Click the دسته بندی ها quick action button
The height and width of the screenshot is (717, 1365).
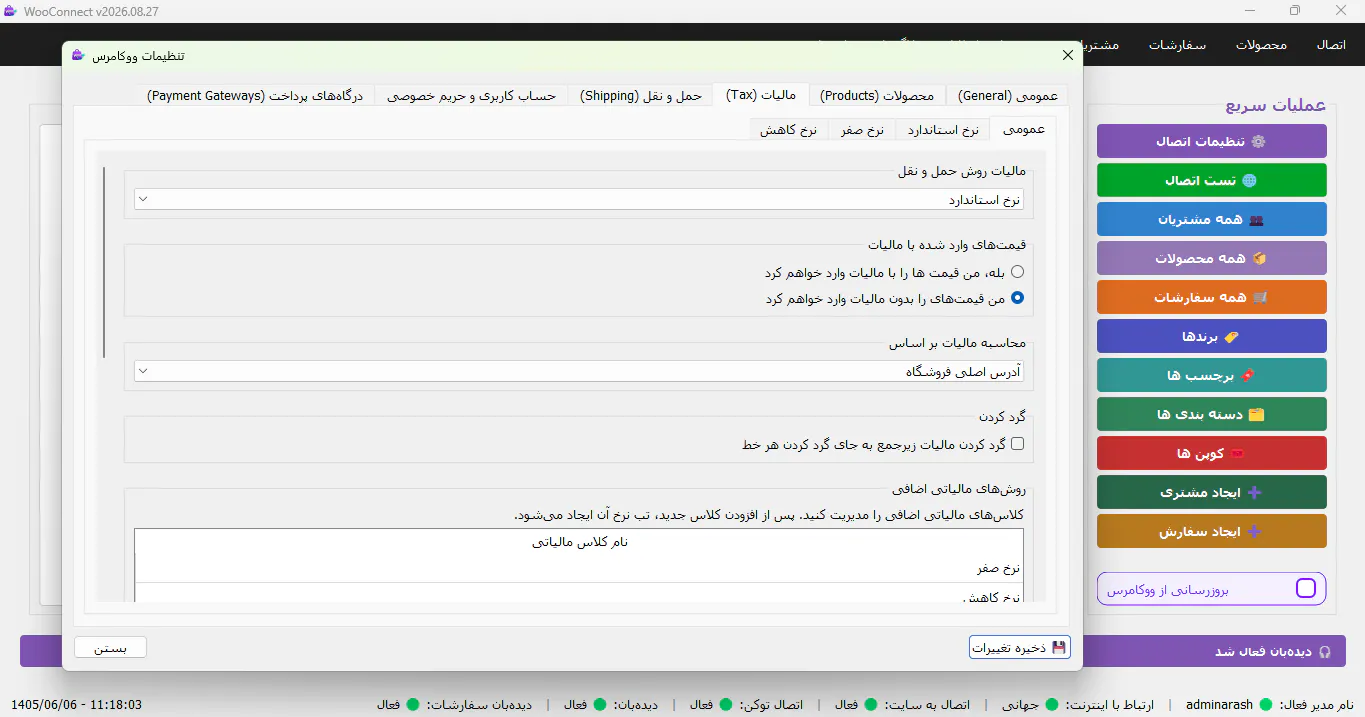tap(1212, 414)
